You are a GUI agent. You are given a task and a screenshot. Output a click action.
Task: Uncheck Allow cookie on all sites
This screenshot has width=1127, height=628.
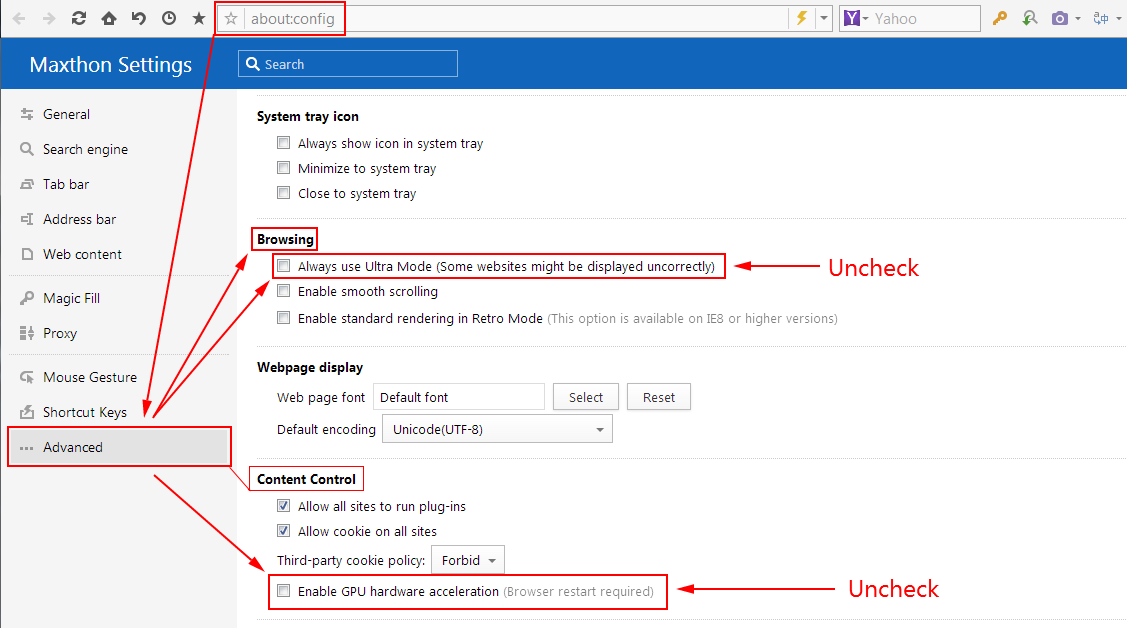point(284,531)
